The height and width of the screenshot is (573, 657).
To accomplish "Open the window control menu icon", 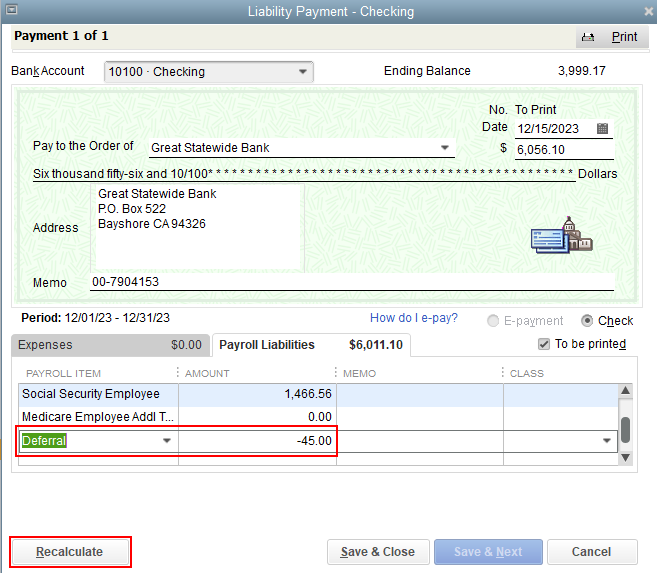I will [x=12, y=10].
